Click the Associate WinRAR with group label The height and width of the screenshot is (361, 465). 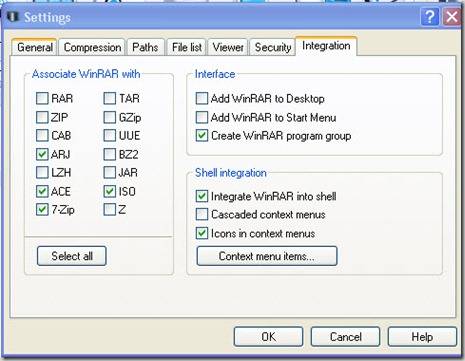pyautogui.click(x=86, y=74)
